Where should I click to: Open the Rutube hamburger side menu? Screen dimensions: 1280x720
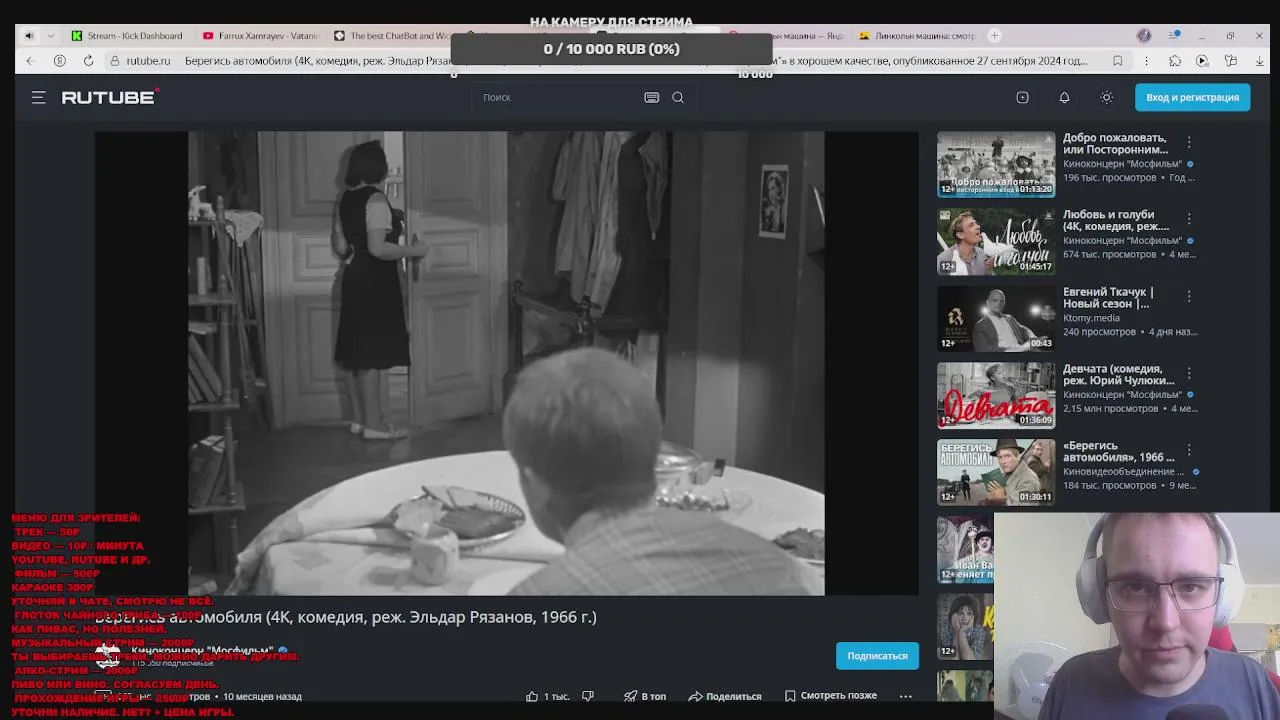[x=38, y=97]
